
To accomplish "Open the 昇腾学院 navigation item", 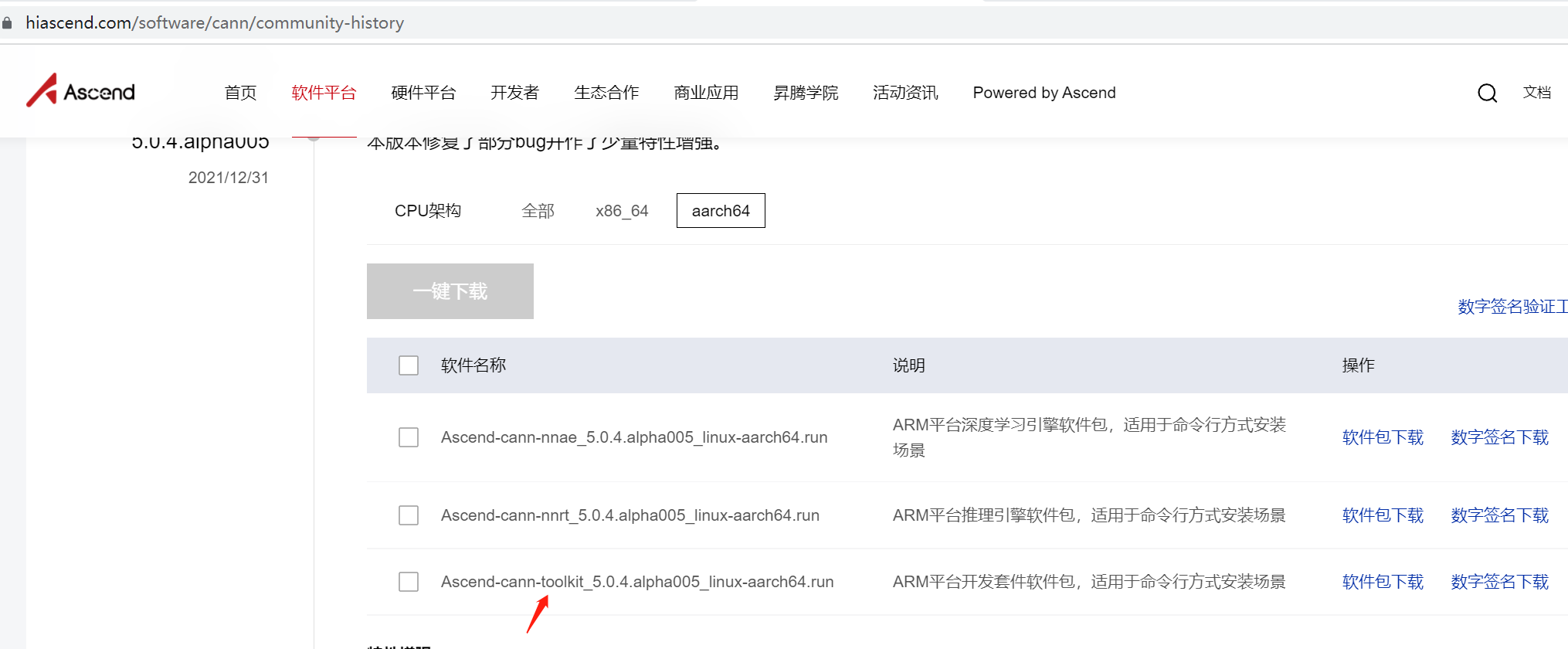I will click(x=806, y=93).
